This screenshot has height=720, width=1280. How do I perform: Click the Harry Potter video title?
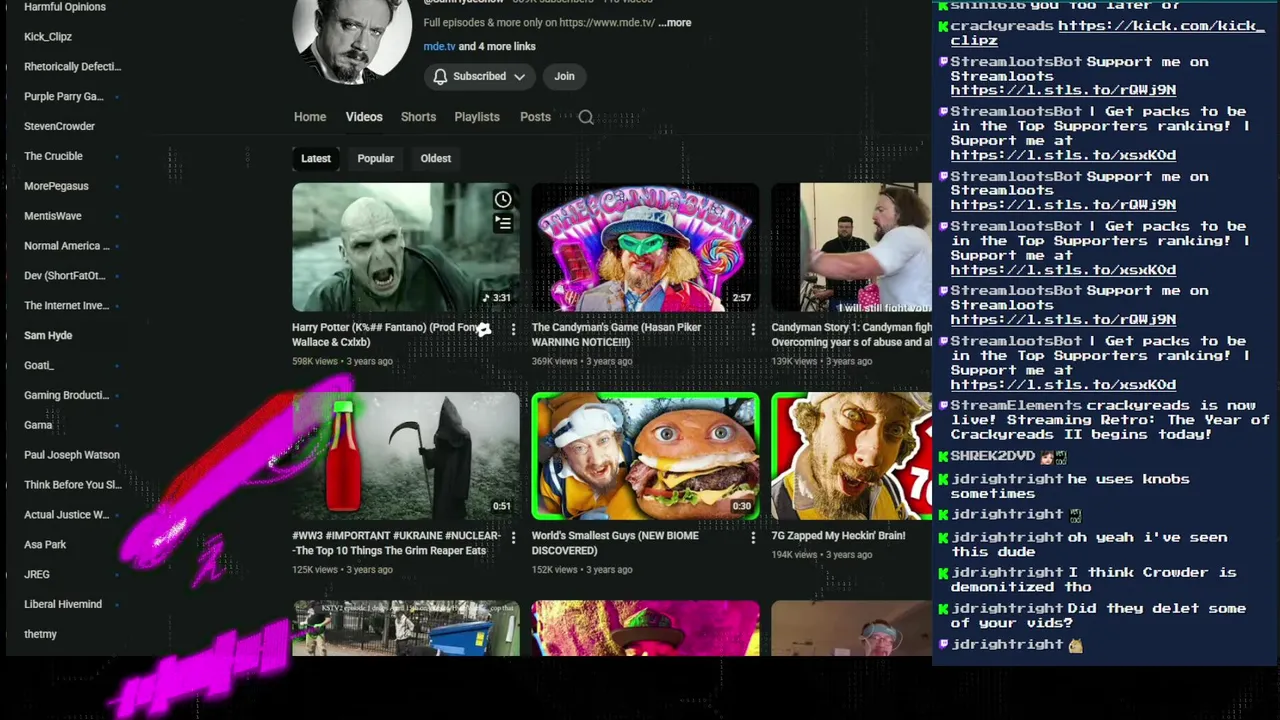pos(388,334)
